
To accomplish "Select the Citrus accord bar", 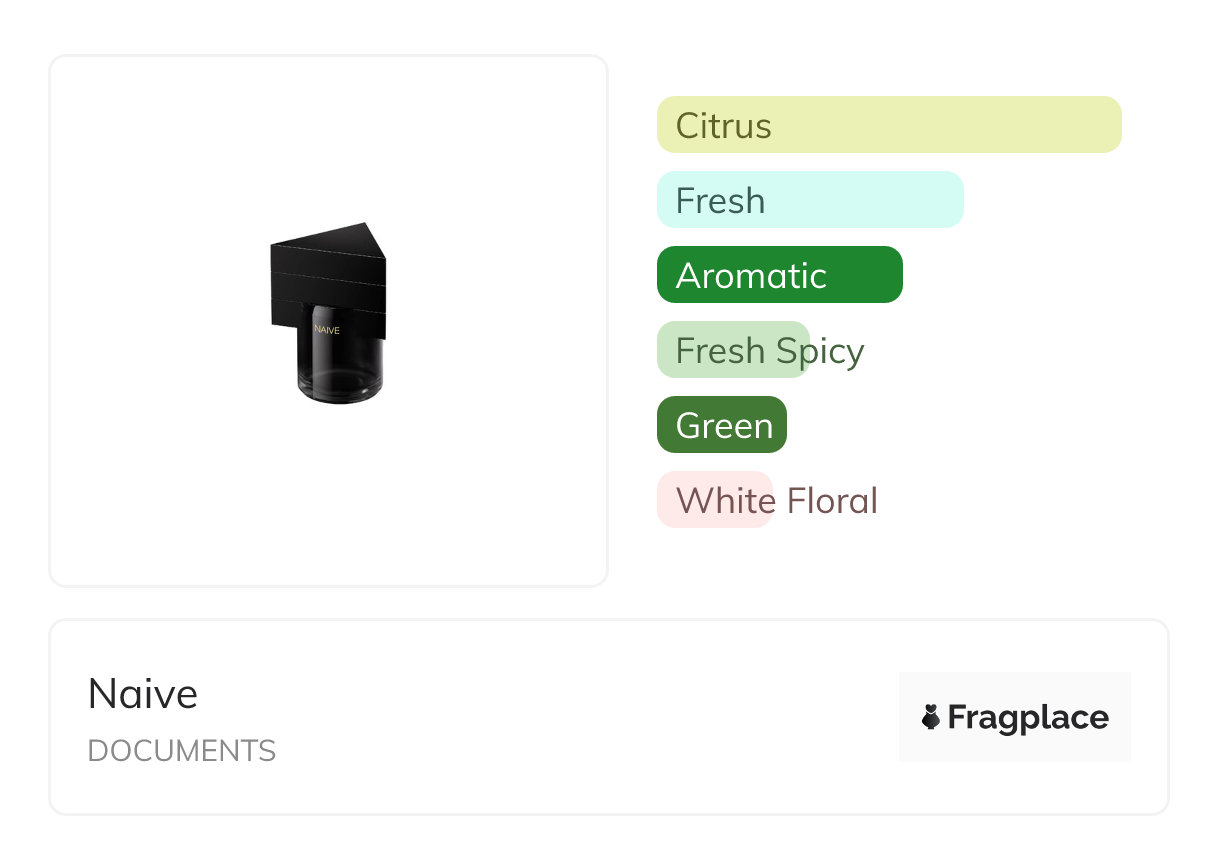I will pos(888,125).
